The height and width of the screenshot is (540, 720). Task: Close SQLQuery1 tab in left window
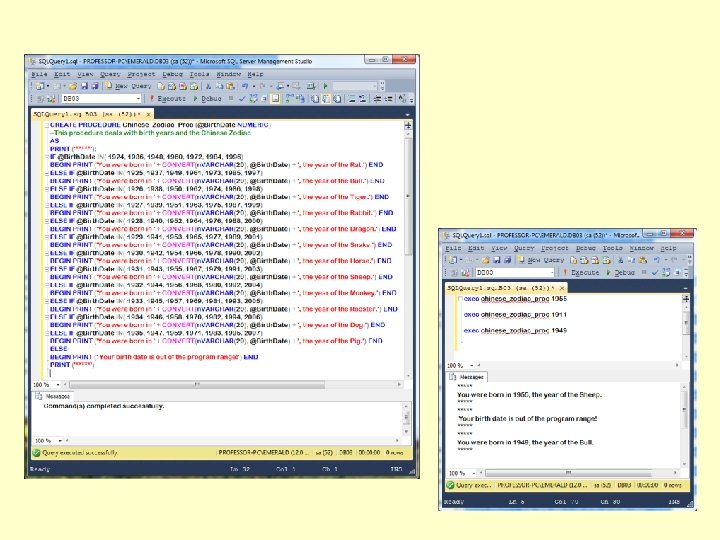click(x=148, y=114)
